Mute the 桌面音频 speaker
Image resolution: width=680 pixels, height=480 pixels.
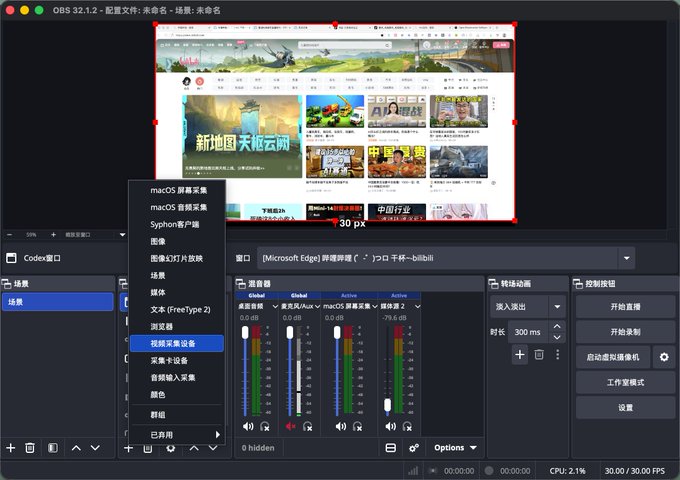248,426
